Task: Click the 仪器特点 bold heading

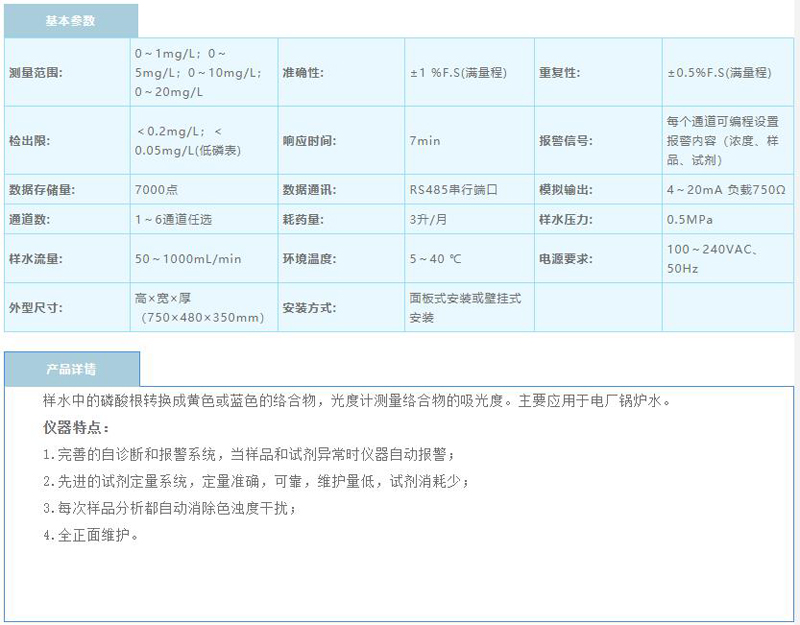Action: pos(76,427)
